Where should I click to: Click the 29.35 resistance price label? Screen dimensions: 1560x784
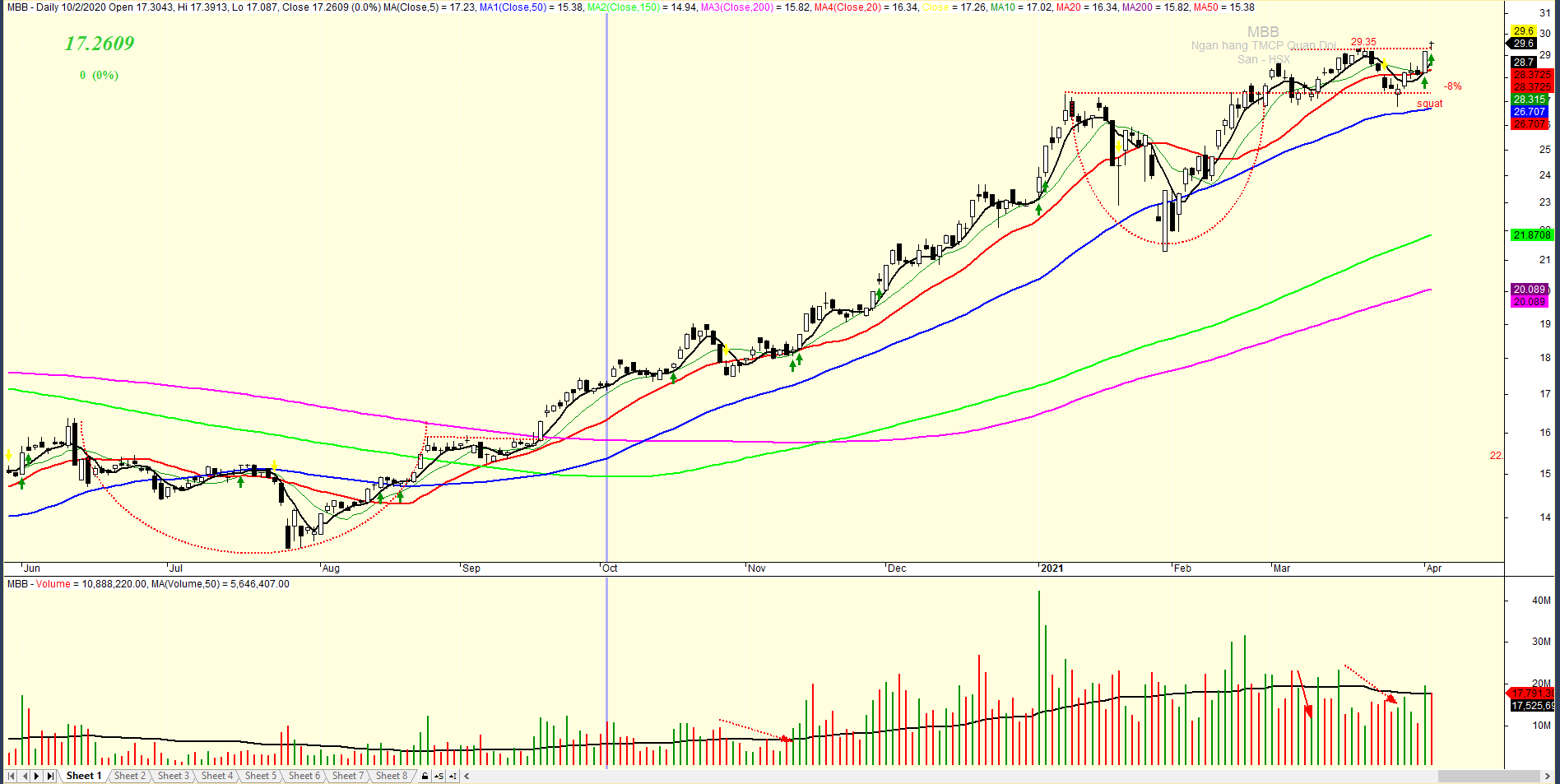point(1363,42)
